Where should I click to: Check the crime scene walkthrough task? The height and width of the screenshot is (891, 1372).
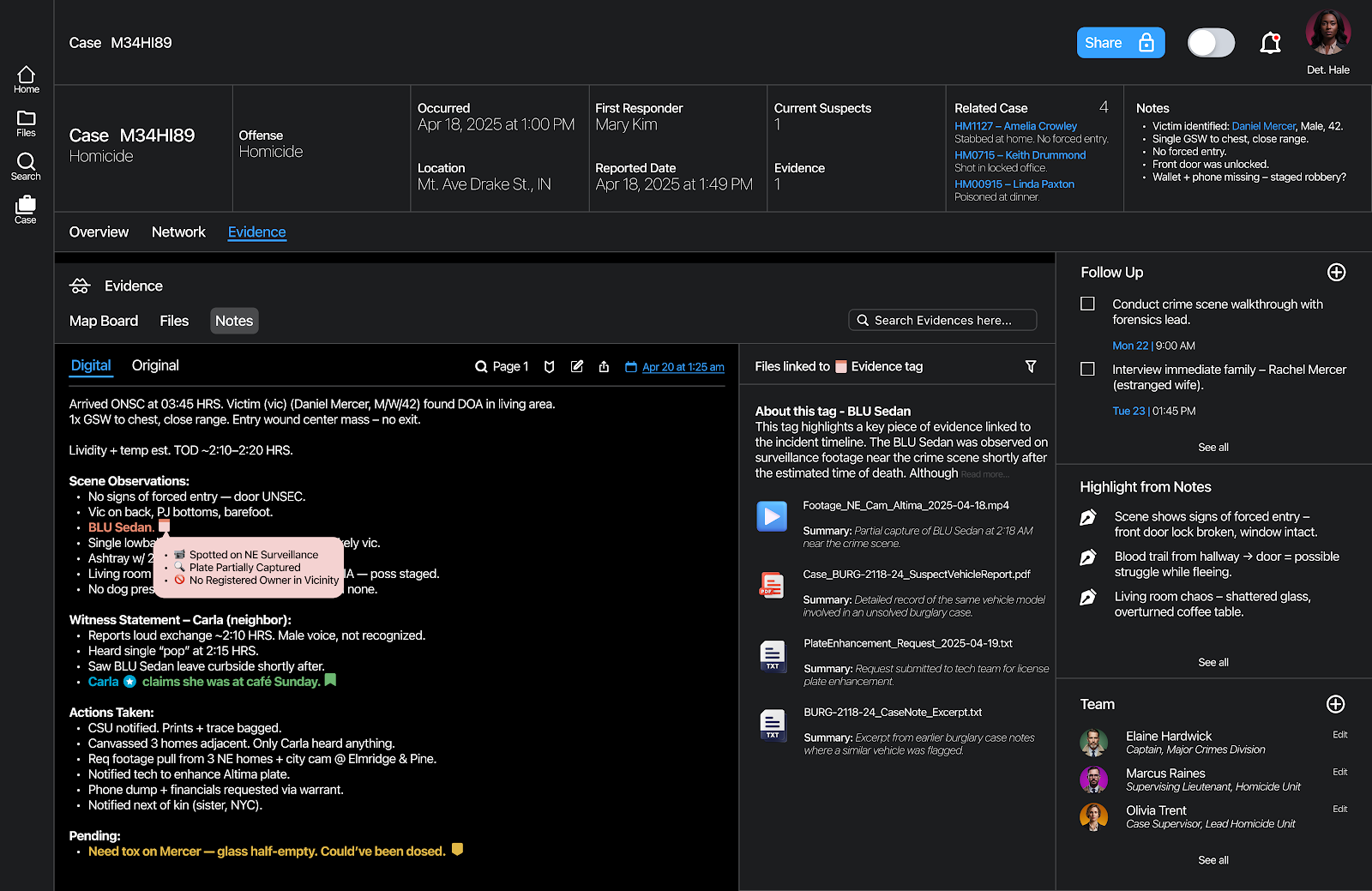click(1087, 304)
